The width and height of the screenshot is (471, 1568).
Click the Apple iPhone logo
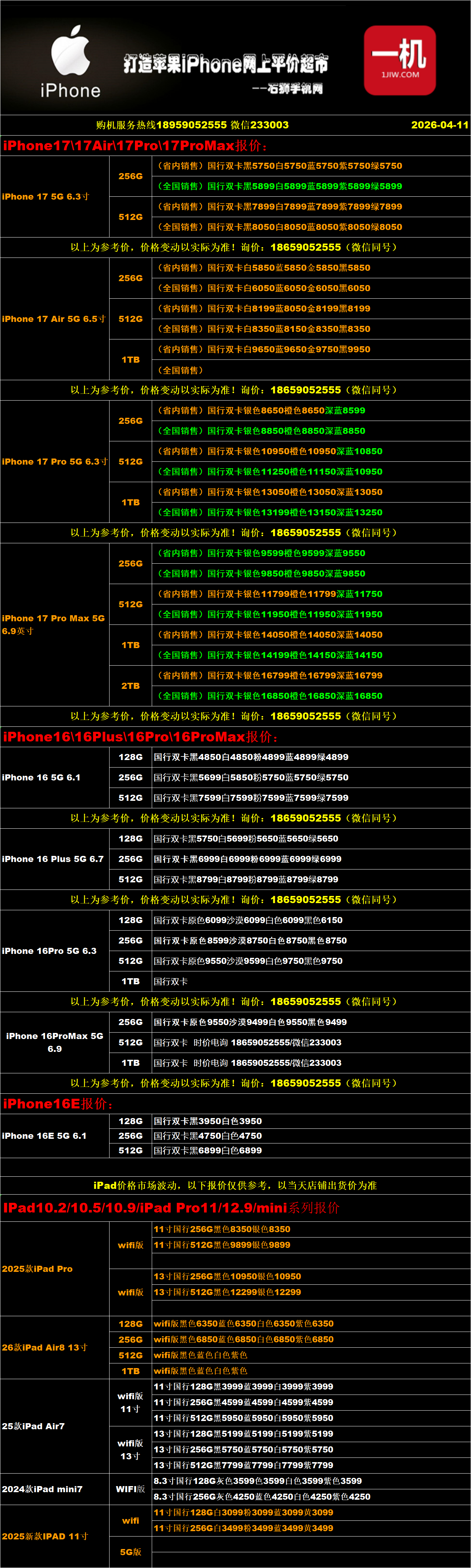click(x=70, y=62)
